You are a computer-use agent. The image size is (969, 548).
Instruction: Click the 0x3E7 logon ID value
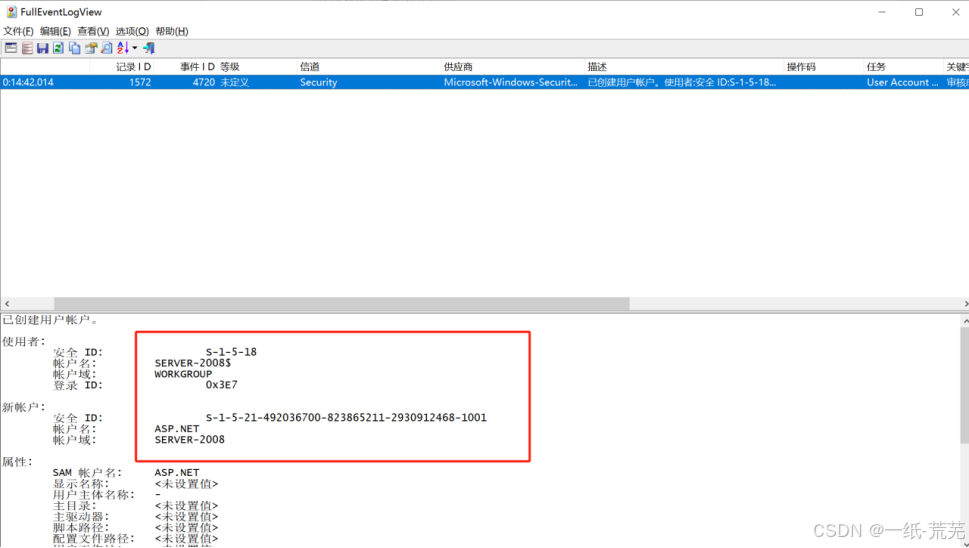coord(221,384)
